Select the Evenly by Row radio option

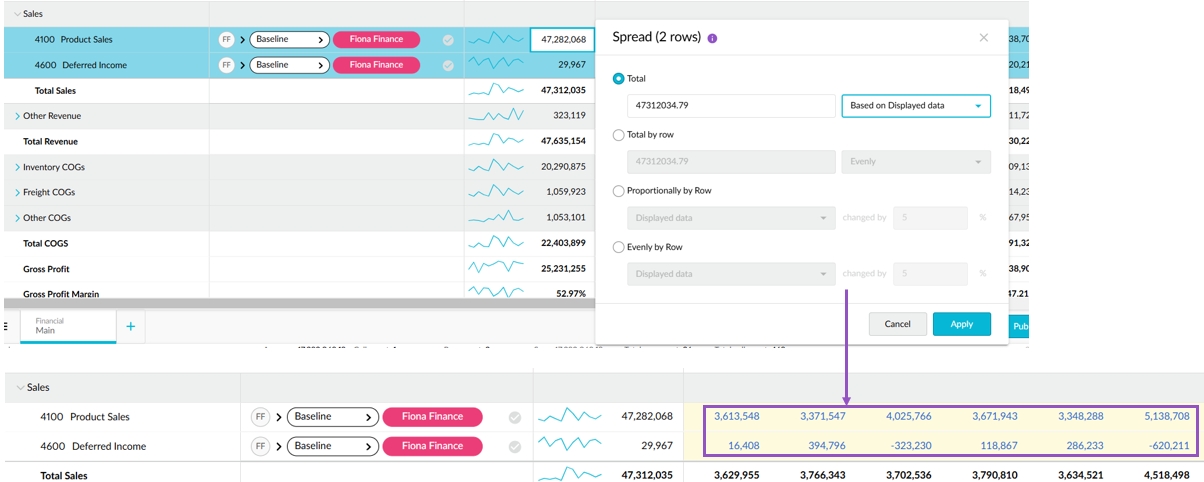[619, 246]
